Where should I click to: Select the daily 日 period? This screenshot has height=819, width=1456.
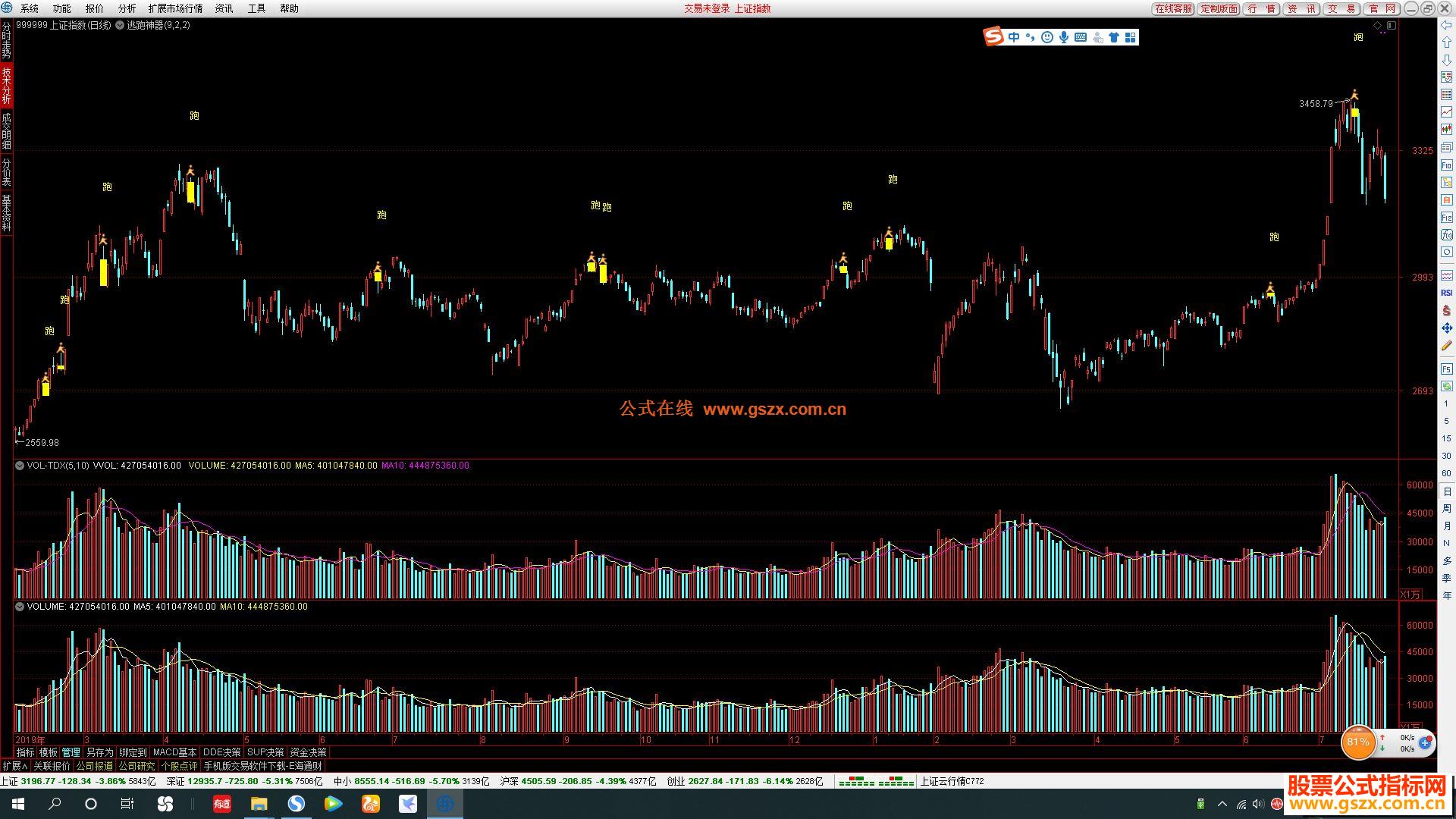[x=1446, y=491]
